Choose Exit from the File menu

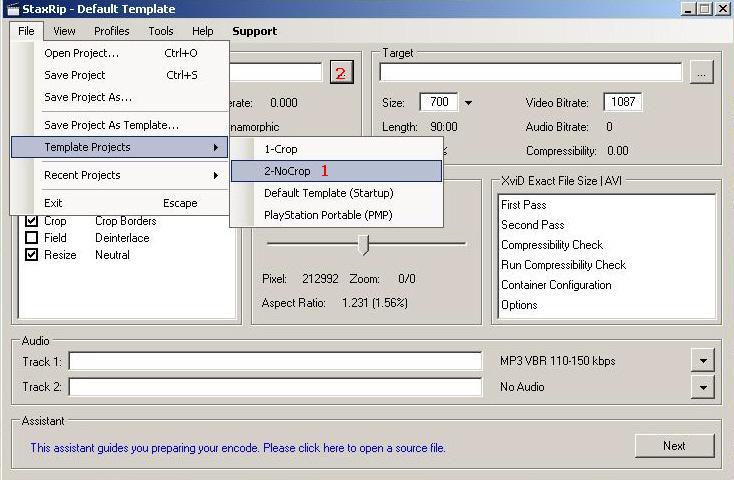[x=120, y=203]
